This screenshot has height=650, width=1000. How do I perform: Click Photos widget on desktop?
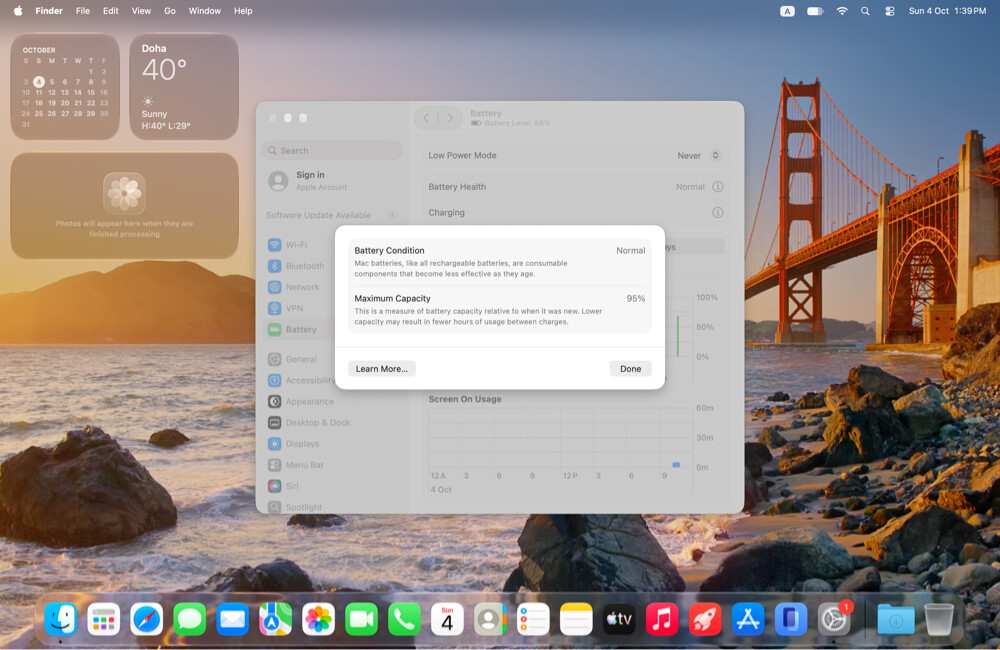(x=124, y=205)
